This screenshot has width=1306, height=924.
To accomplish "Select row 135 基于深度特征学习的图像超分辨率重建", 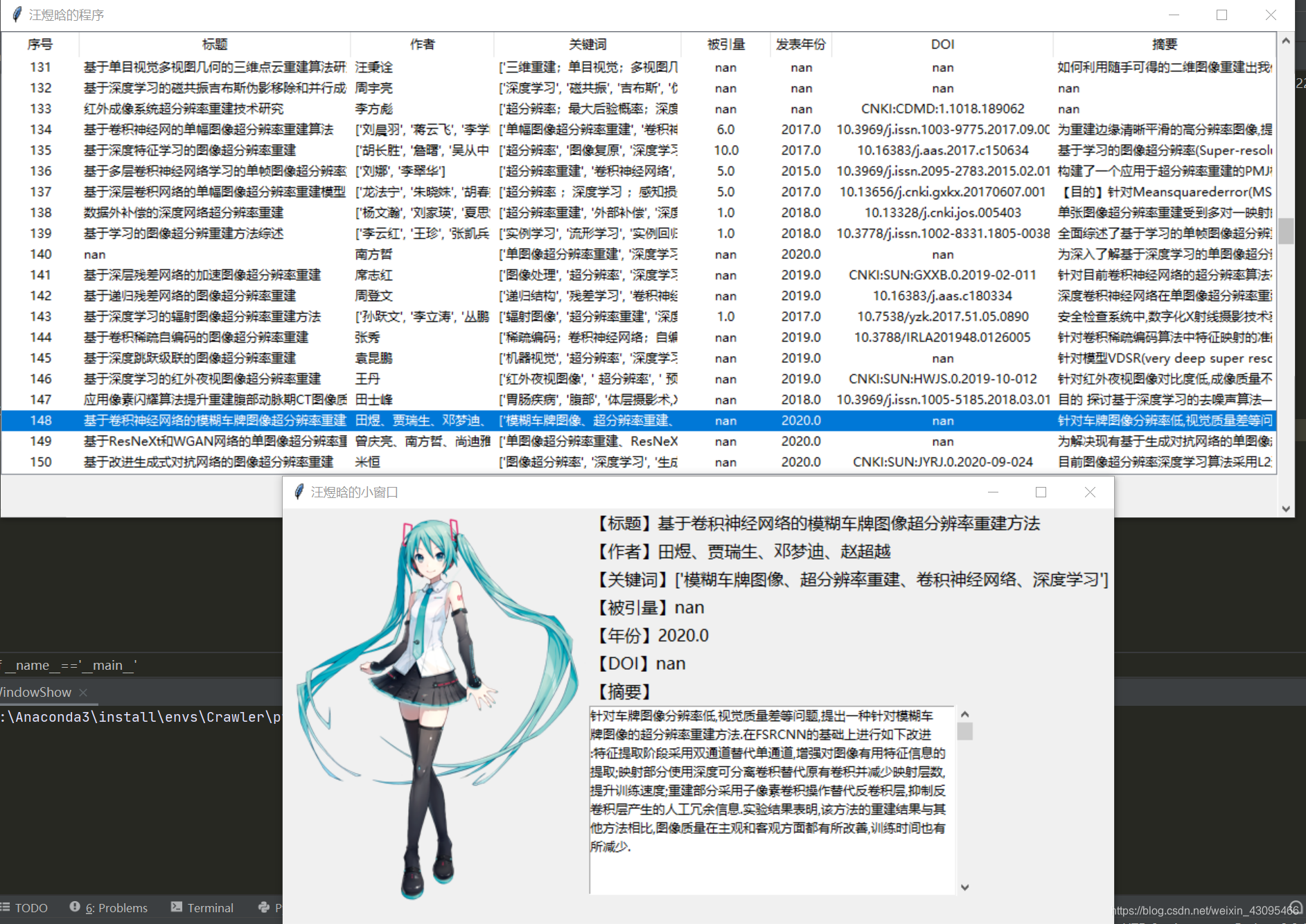I will coord(637,150).
